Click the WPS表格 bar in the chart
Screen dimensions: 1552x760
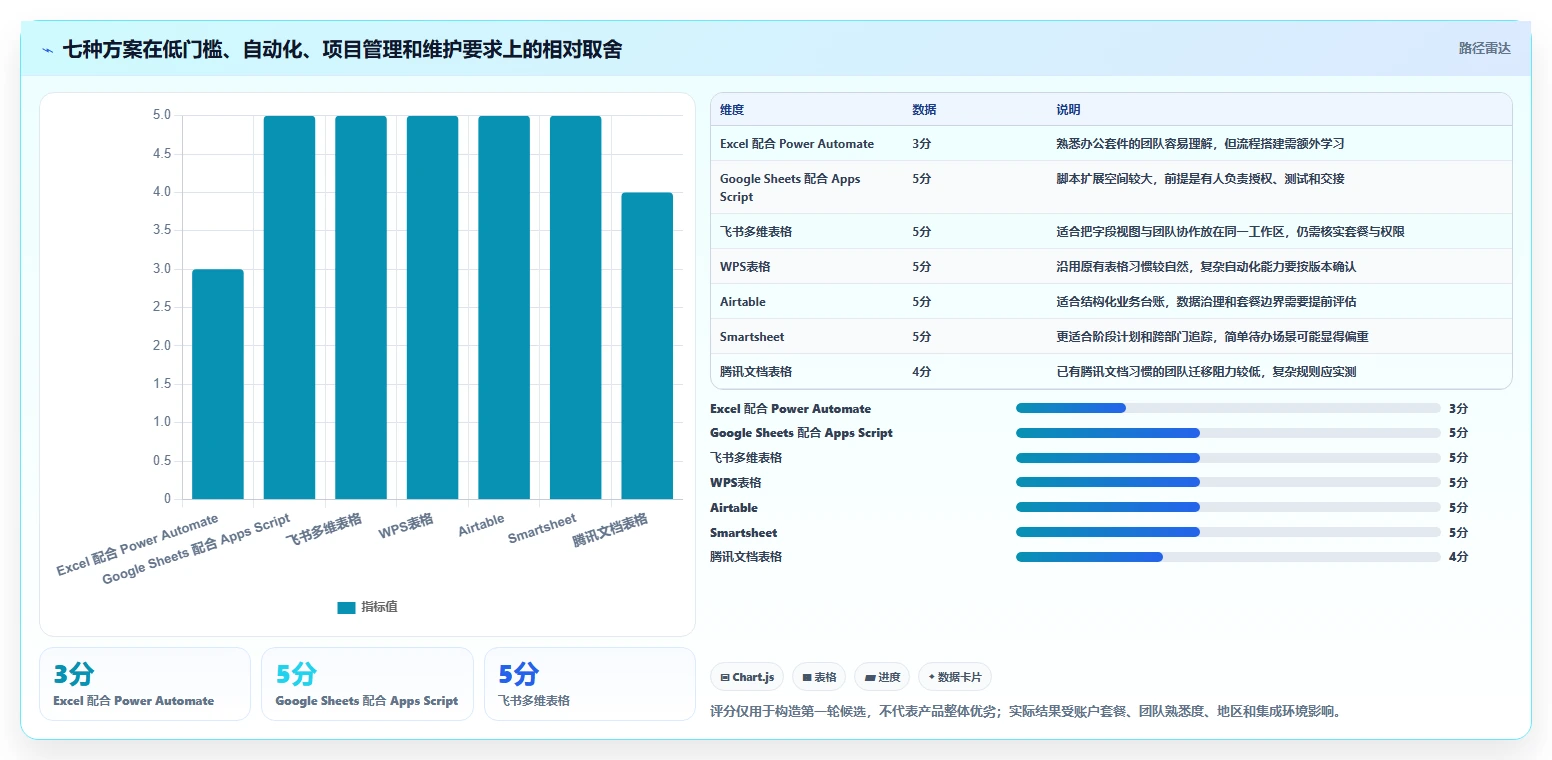point(432,307)
